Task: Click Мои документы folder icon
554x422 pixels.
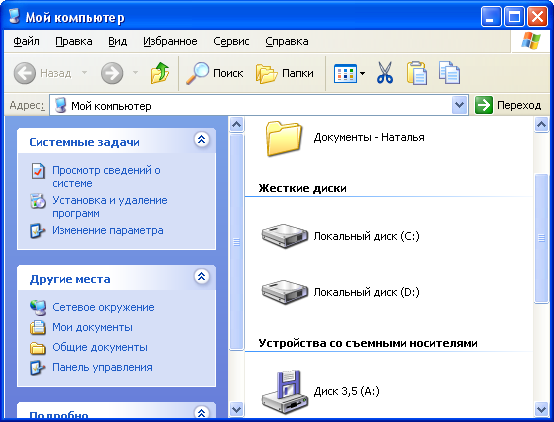Action: tap(38, 328)
